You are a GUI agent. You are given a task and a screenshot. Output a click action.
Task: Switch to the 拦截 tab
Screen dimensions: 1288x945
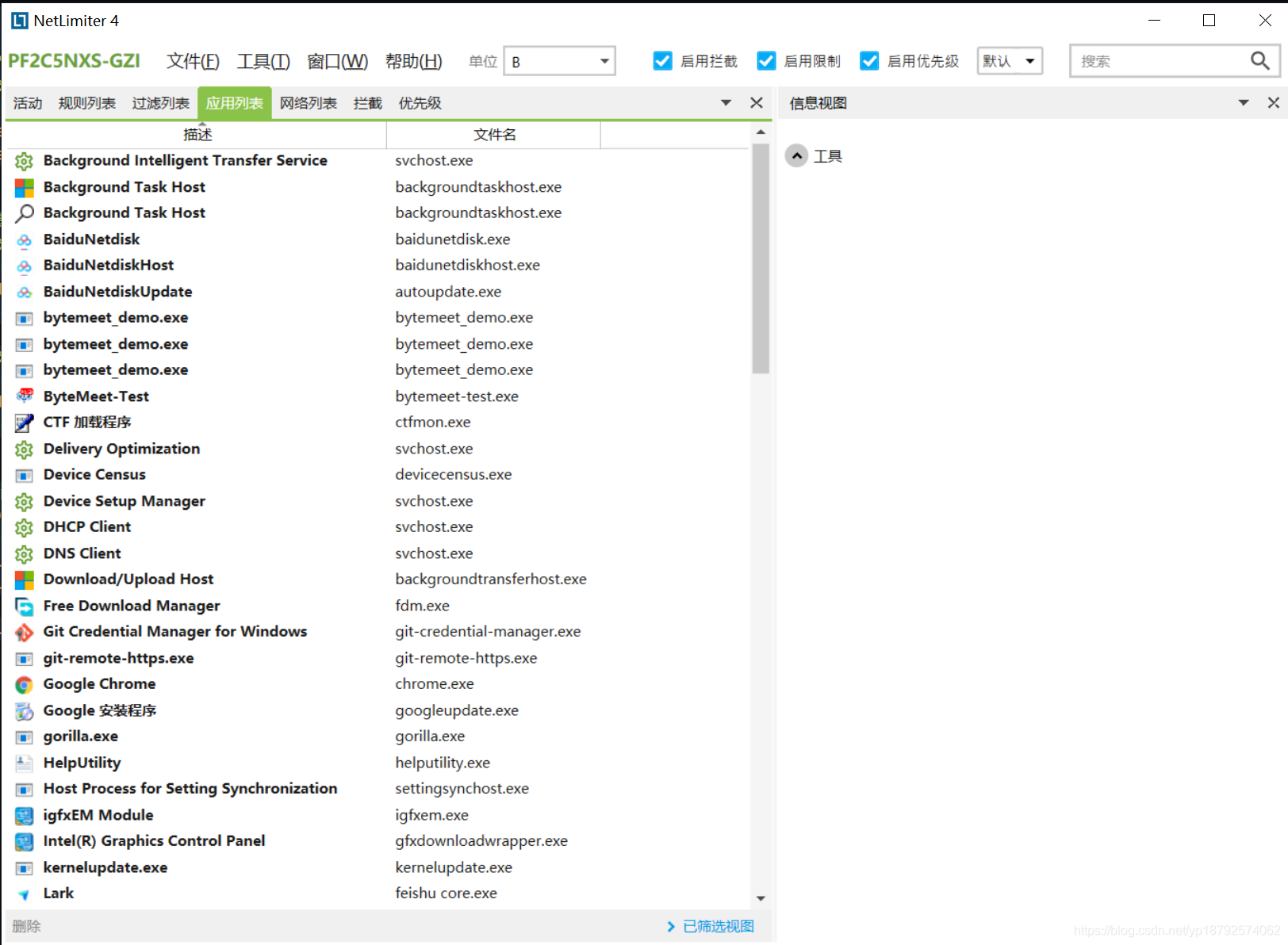click(368, 103)
